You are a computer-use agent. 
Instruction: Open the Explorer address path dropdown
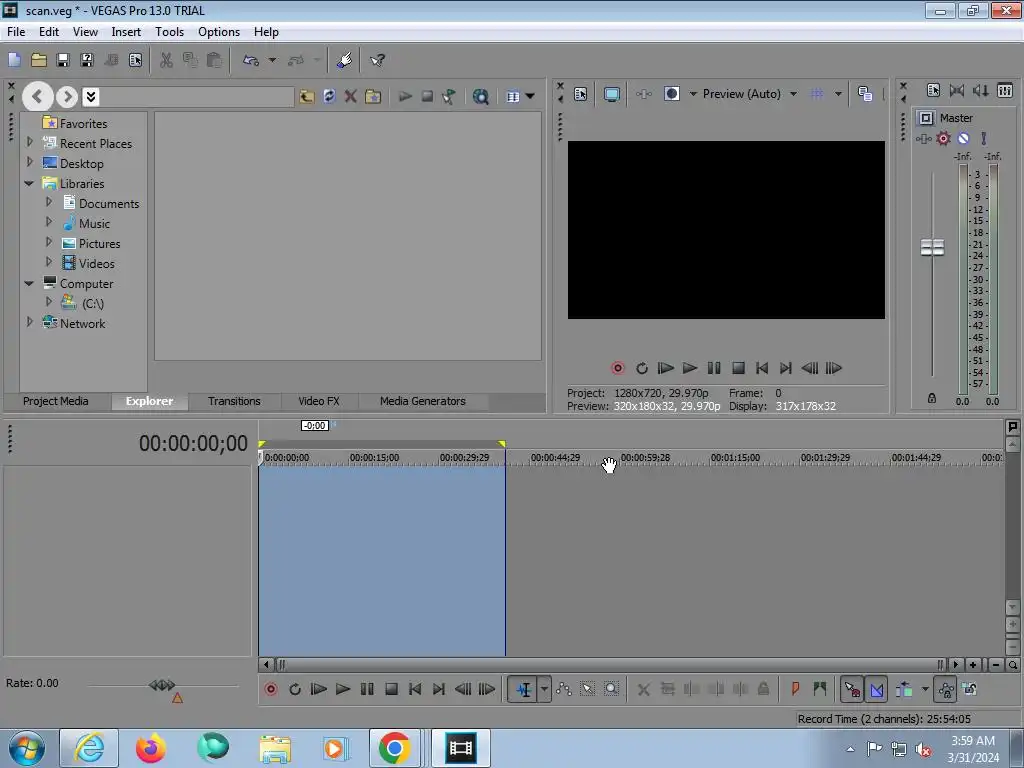coord(91,97)
